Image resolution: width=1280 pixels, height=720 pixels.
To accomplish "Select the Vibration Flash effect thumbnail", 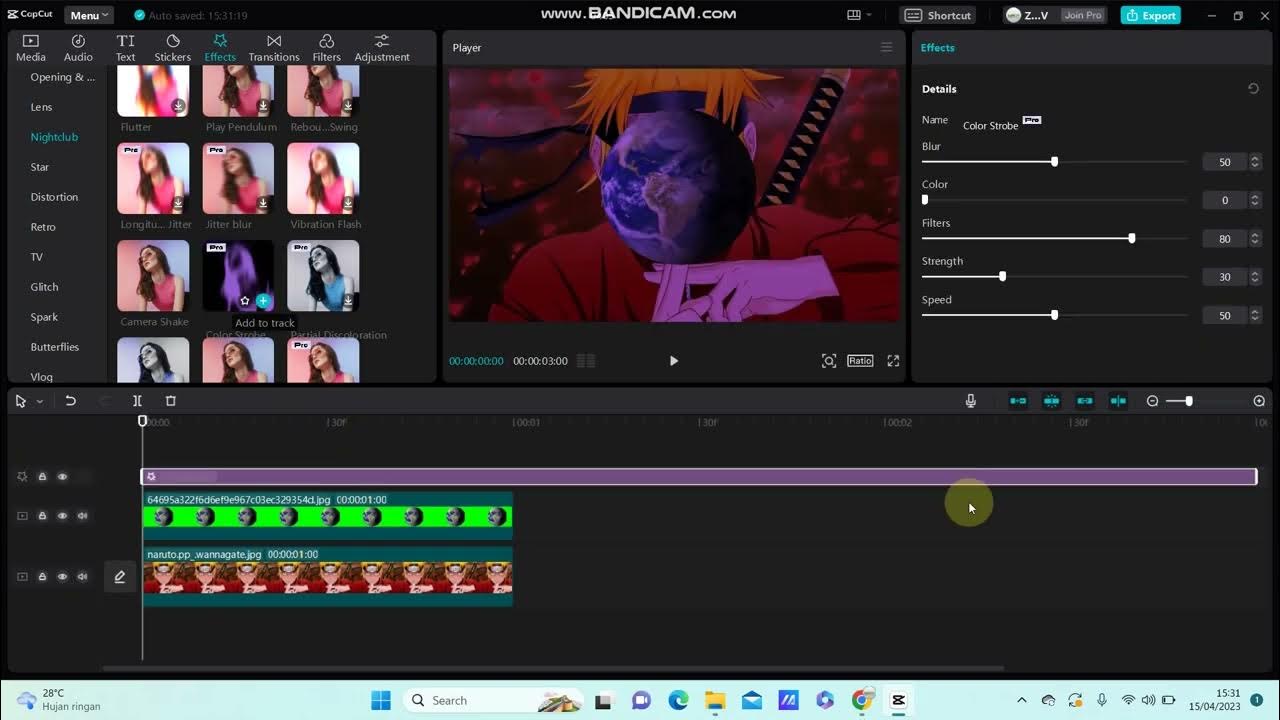I will pyautogui.click(x=323, y=178).
